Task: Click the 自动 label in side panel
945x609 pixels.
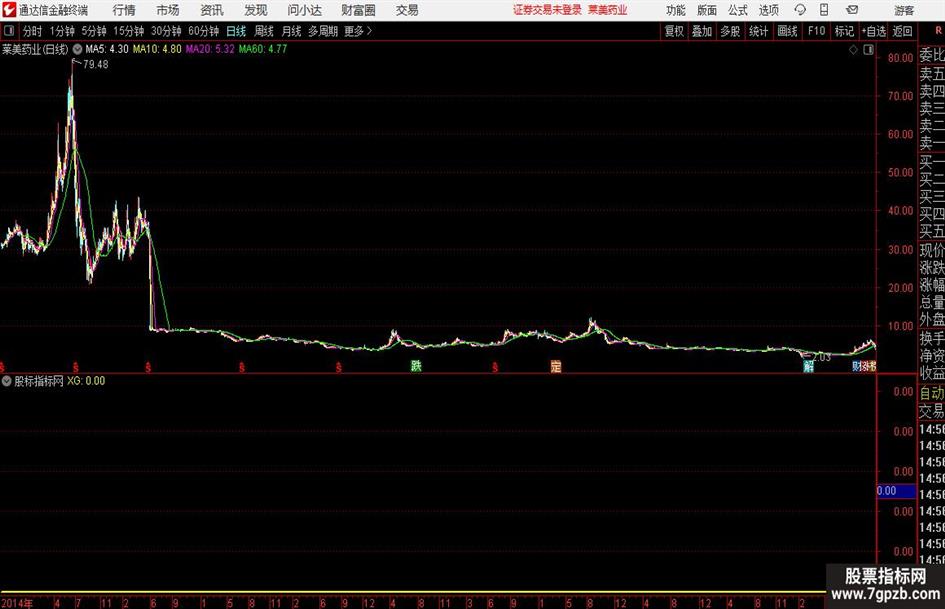Action: click(932, 393)
